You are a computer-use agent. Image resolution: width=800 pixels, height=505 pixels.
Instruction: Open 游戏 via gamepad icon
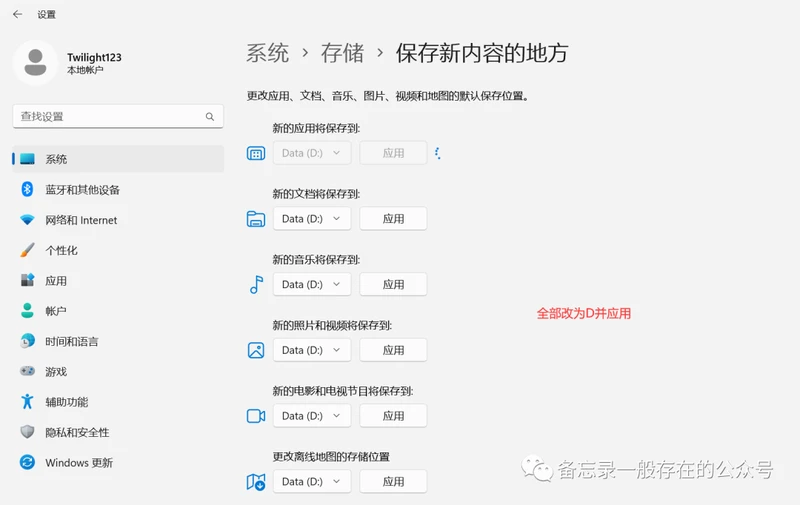[x=27, y=371]
